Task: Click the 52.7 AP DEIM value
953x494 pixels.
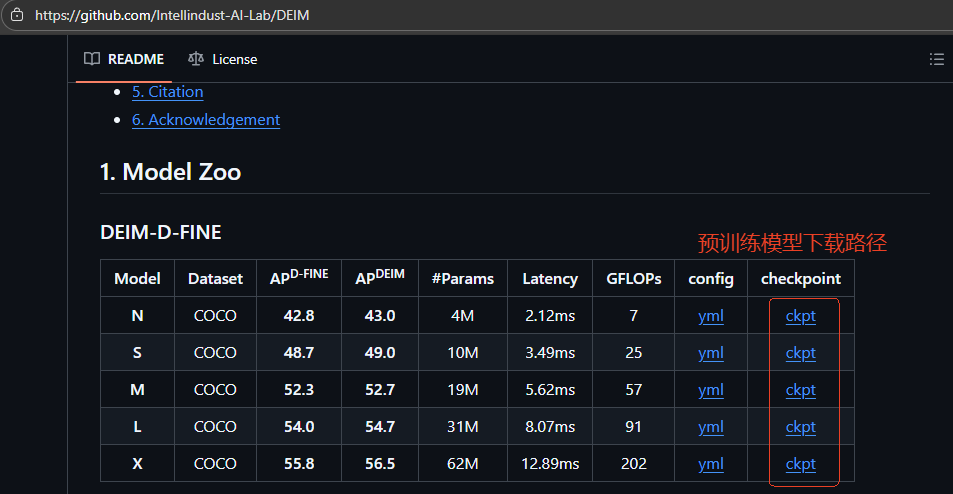Action: [380, 390]
